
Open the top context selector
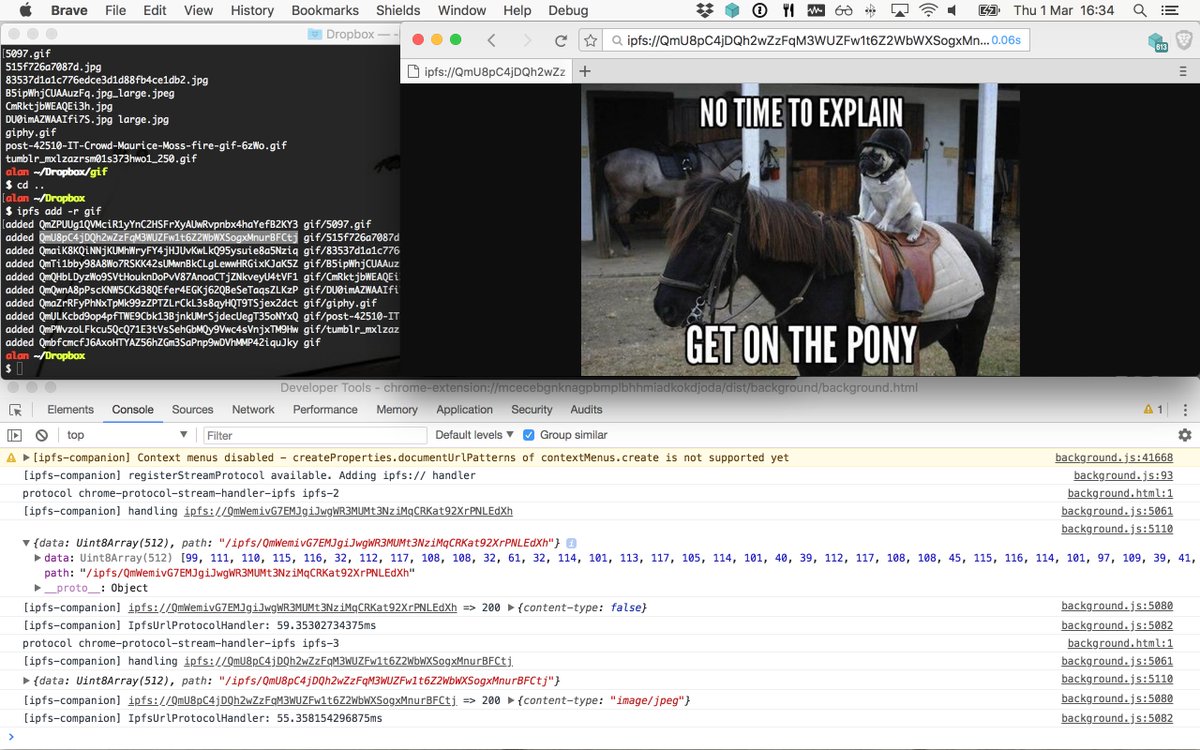click(x=127, y=435)
